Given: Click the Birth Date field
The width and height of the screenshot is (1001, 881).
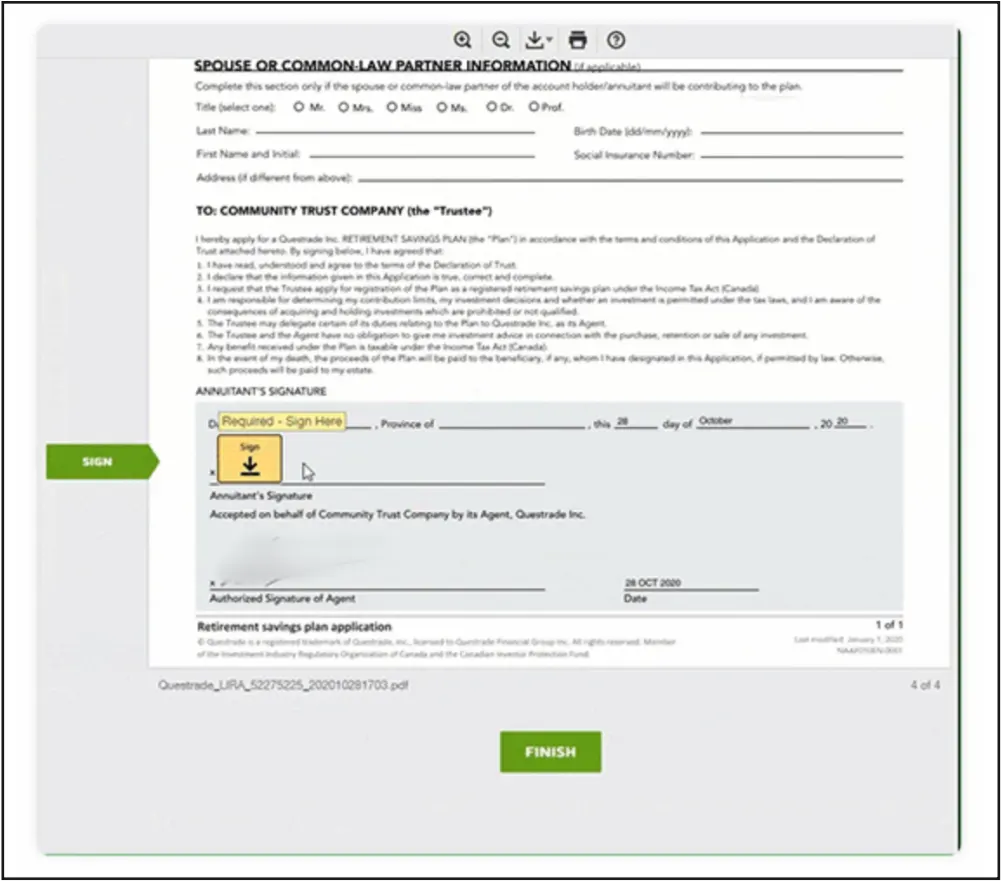Looking at the screenshot, I should click(802, 130).
